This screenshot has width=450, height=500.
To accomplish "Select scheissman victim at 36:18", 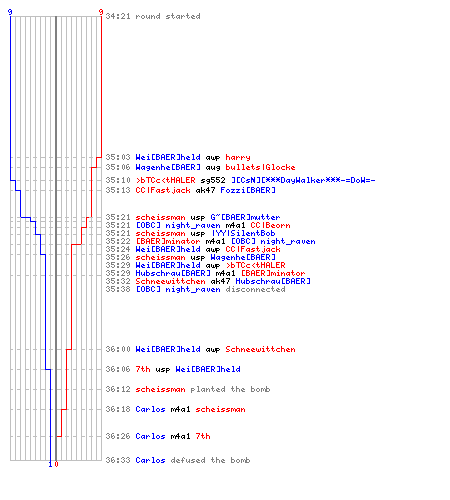I will click(x=220, y=409).
